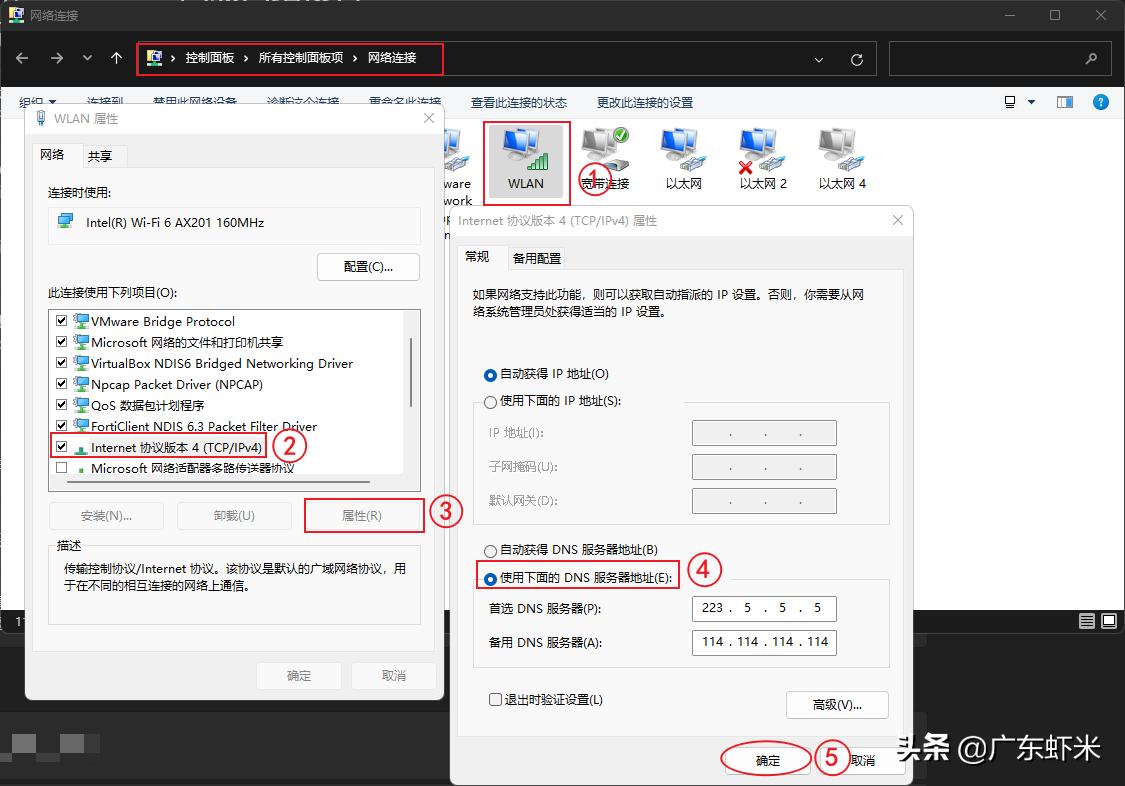
Task: Click the back navigation arrow
Action: coord(22,58)
